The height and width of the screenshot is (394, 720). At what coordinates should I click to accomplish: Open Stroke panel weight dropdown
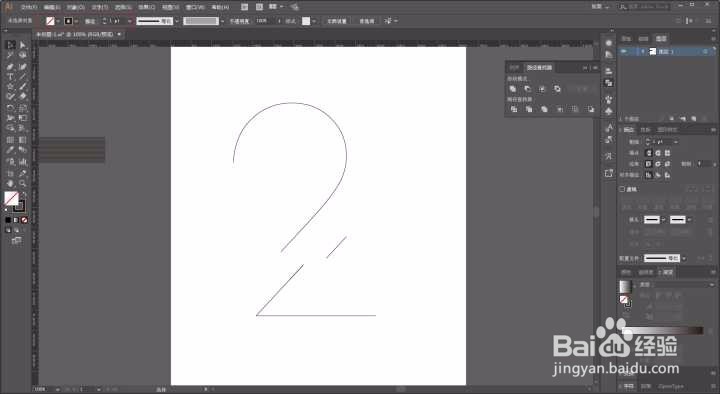click(x=675, y=141)
